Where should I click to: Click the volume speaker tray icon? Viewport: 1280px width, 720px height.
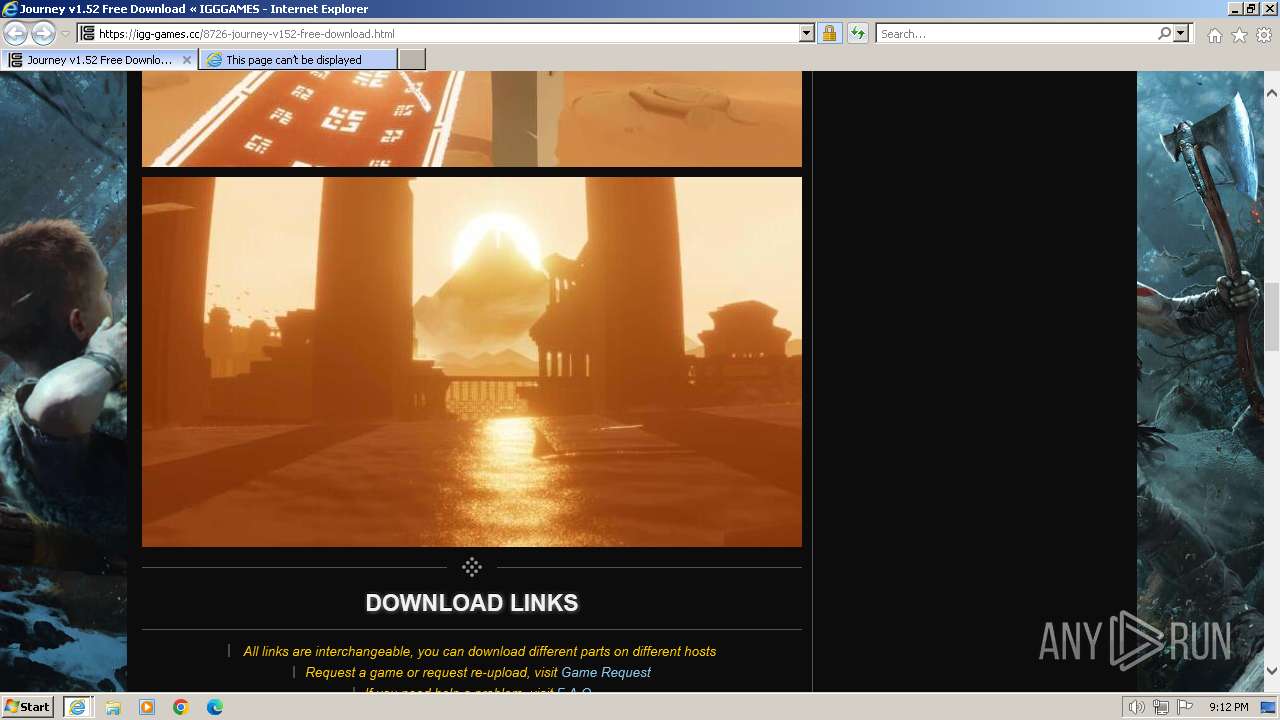coord(1138,707)
